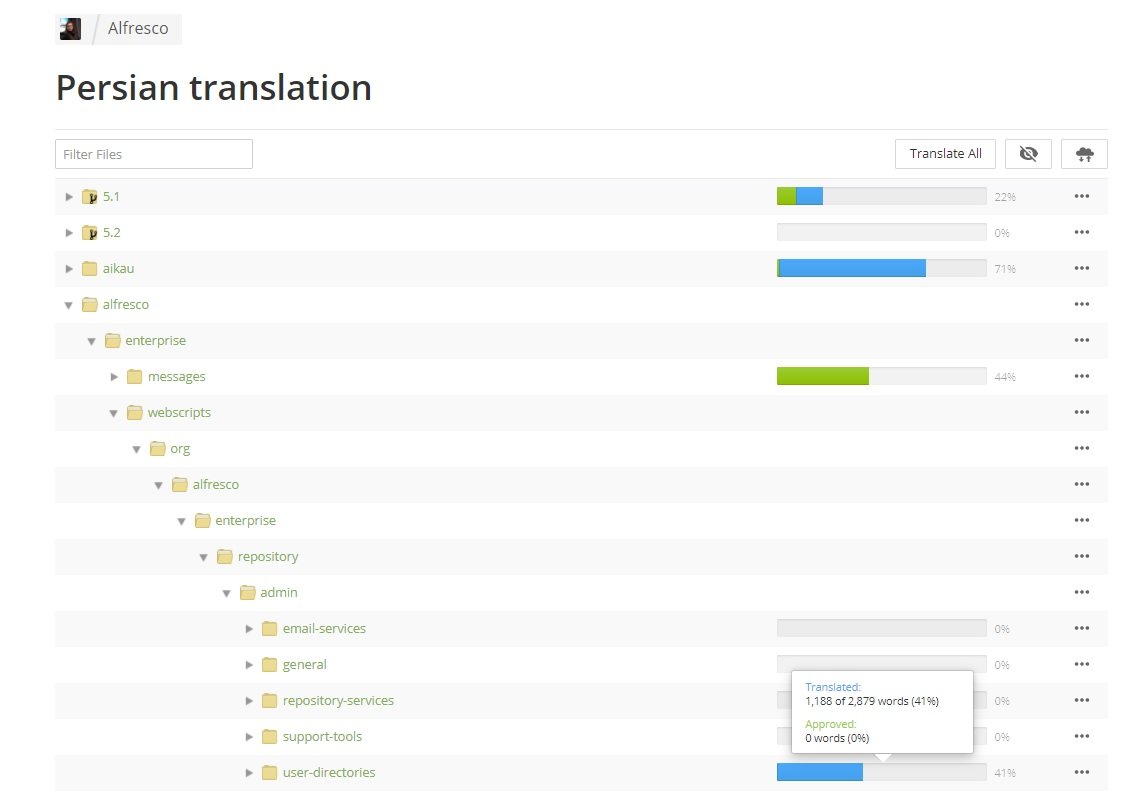Click the email-services folder name

[x=324, y=628]
